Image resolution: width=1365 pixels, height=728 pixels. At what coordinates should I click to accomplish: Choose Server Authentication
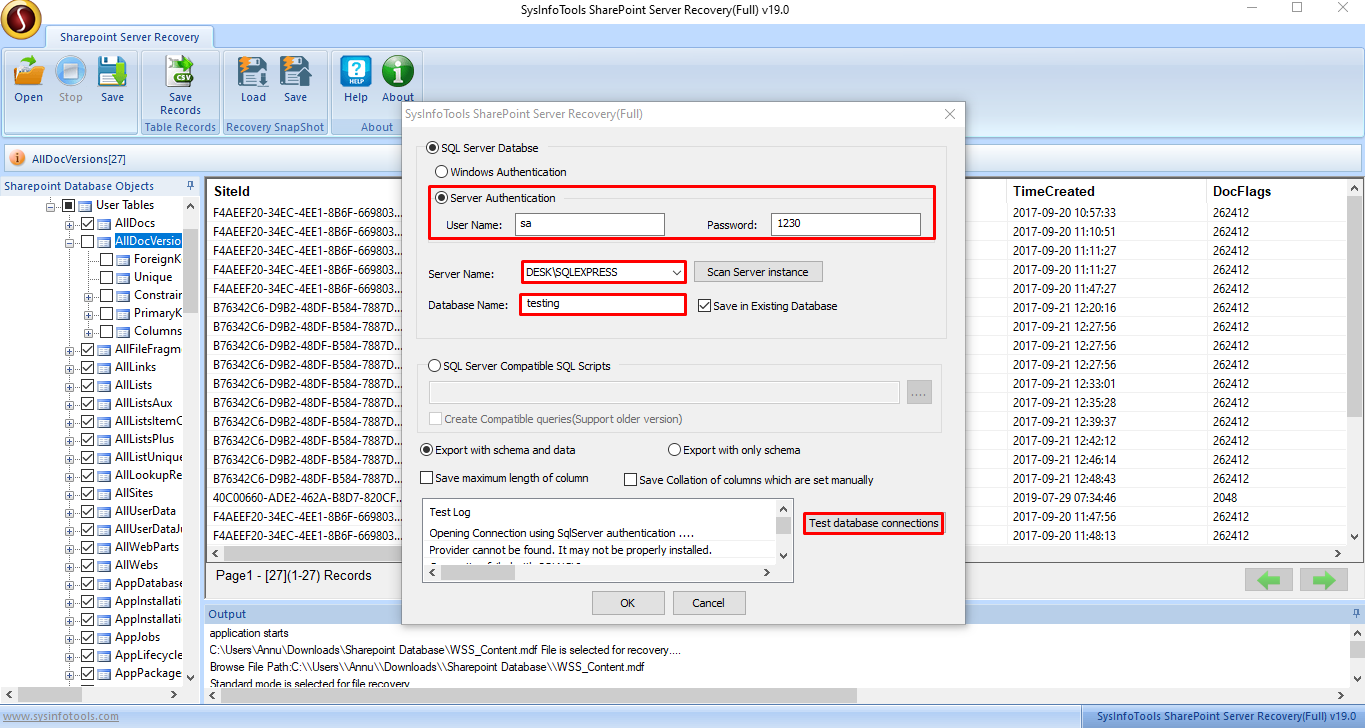(x=442, y=198)
